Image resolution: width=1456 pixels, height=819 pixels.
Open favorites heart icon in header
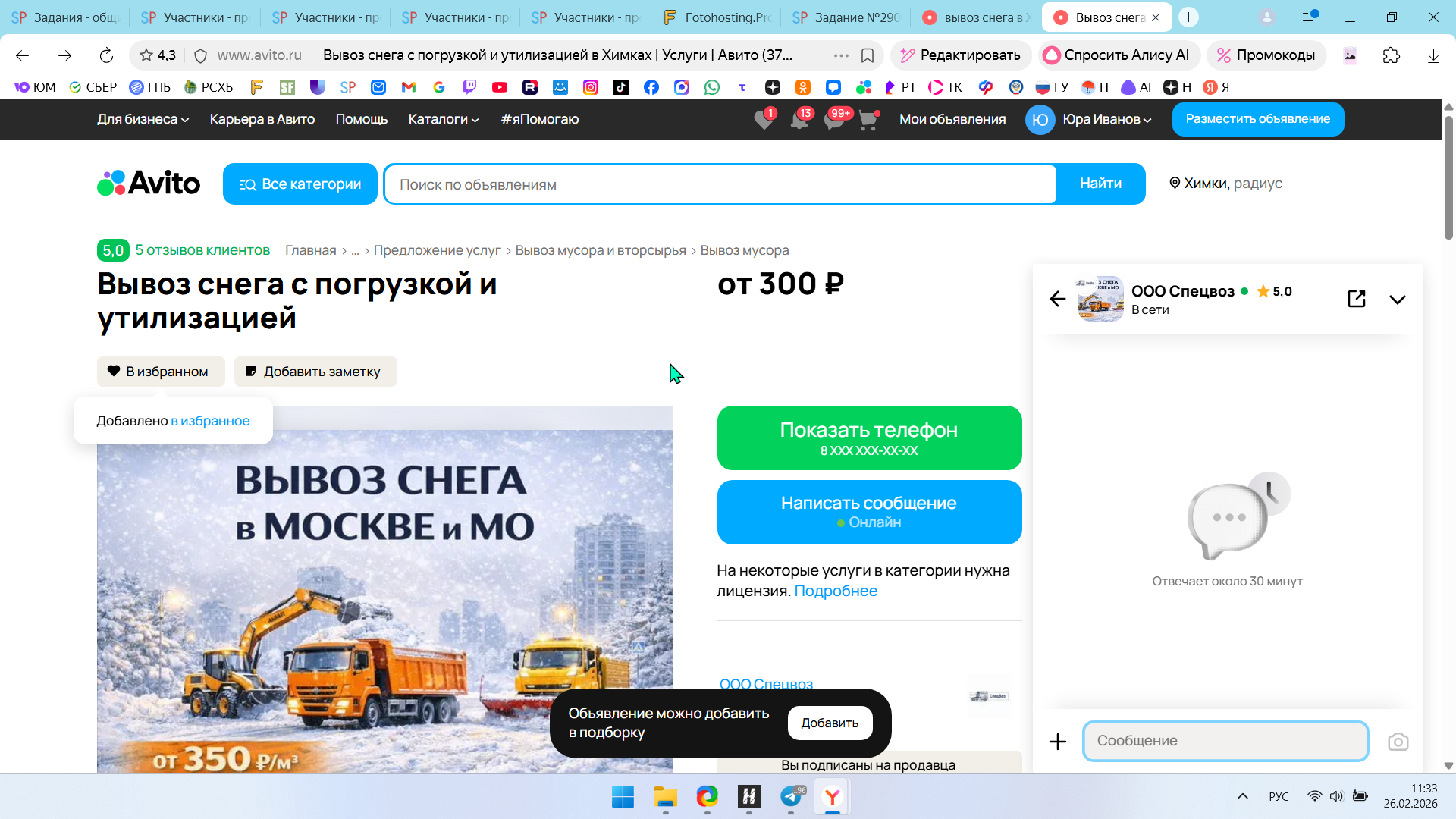point(764,120)
